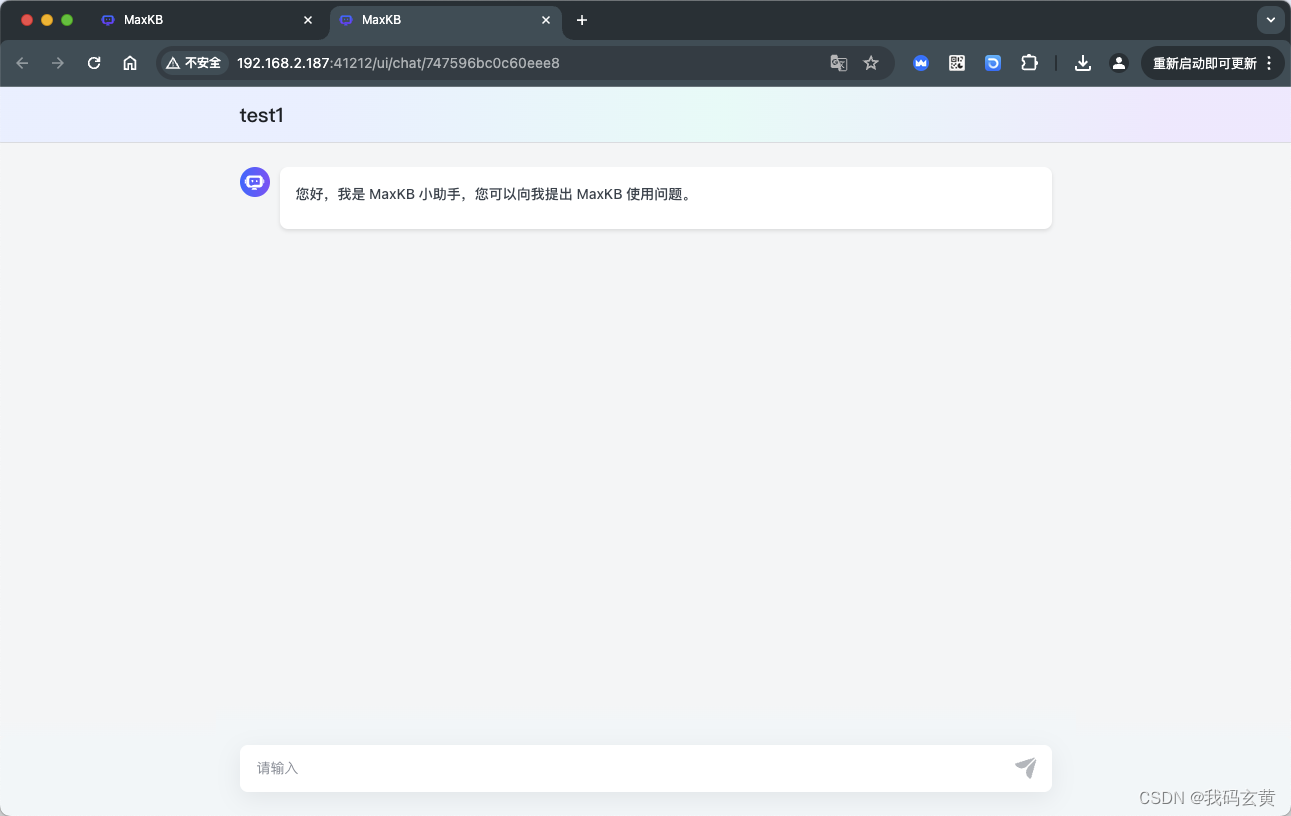Go forward to next page
This screenshot has width=1291, height=816.
tap(58, 63)
